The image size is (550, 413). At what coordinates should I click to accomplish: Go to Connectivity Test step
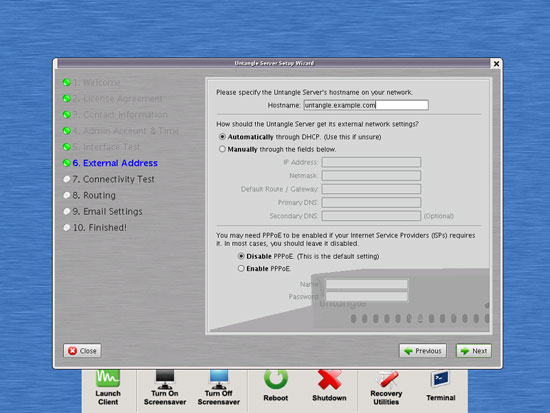(x=113, y=179)
